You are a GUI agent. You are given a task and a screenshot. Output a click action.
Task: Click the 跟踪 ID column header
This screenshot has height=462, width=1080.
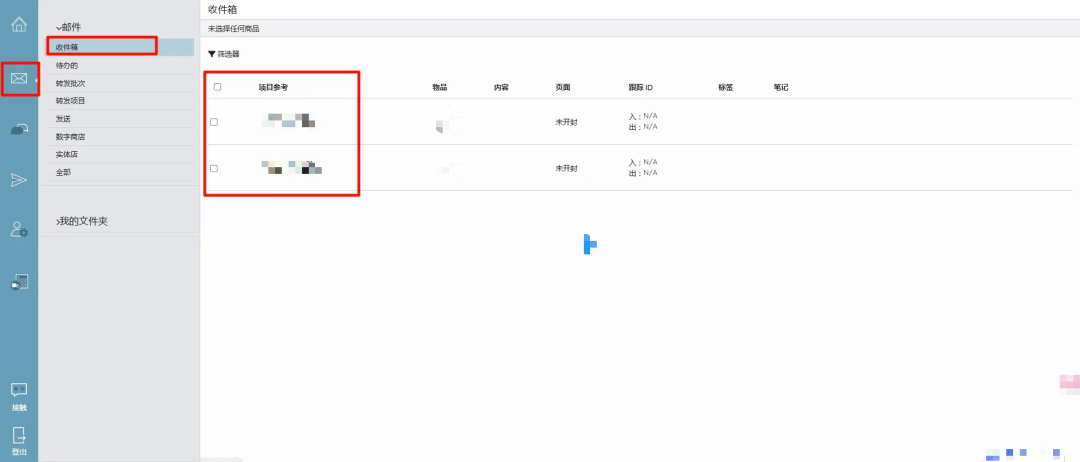click(640, 88)
